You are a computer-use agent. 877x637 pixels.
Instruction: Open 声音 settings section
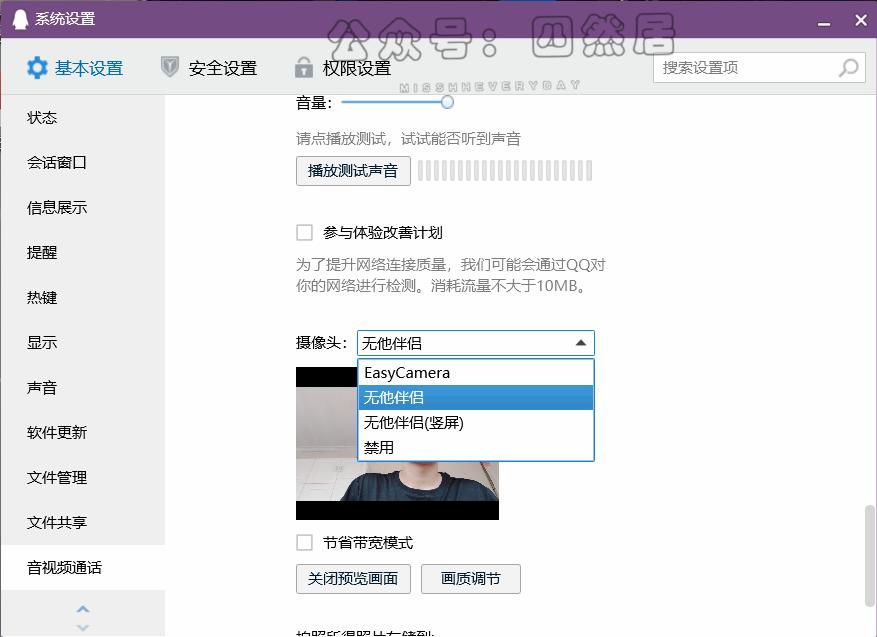click(83, 388)
